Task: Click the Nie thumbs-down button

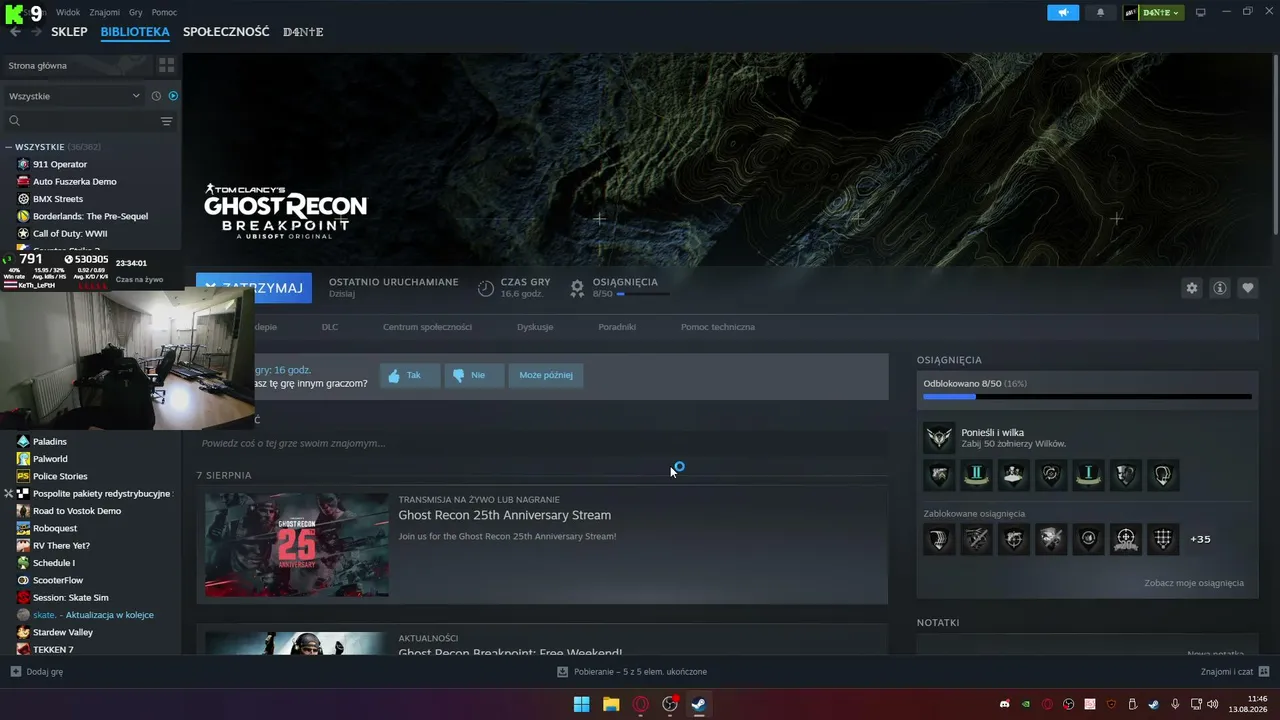Action: [473, 375]
